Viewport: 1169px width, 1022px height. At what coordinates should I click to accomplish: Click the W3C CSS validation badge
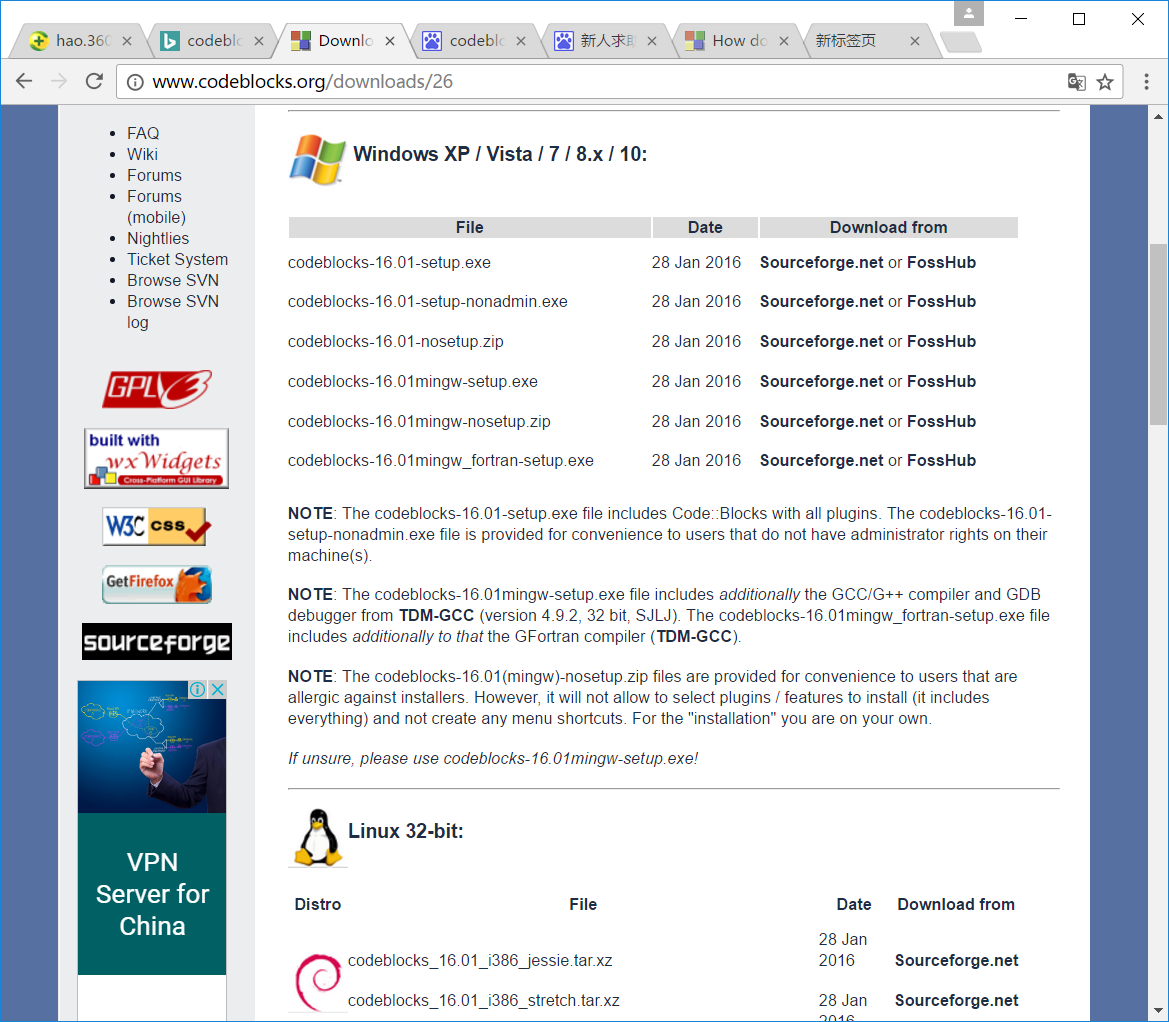pos(157,526)
